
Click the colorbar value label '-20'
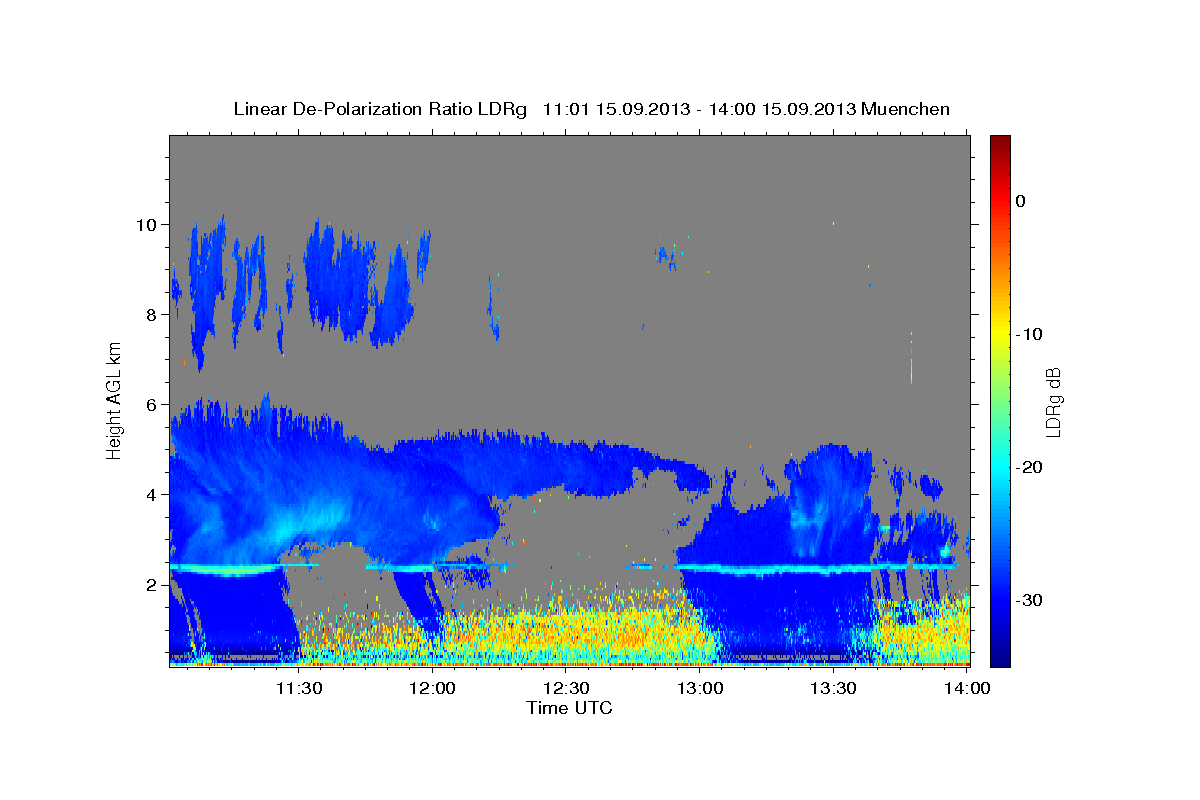pyautogui.click(x=1030, y=467)
